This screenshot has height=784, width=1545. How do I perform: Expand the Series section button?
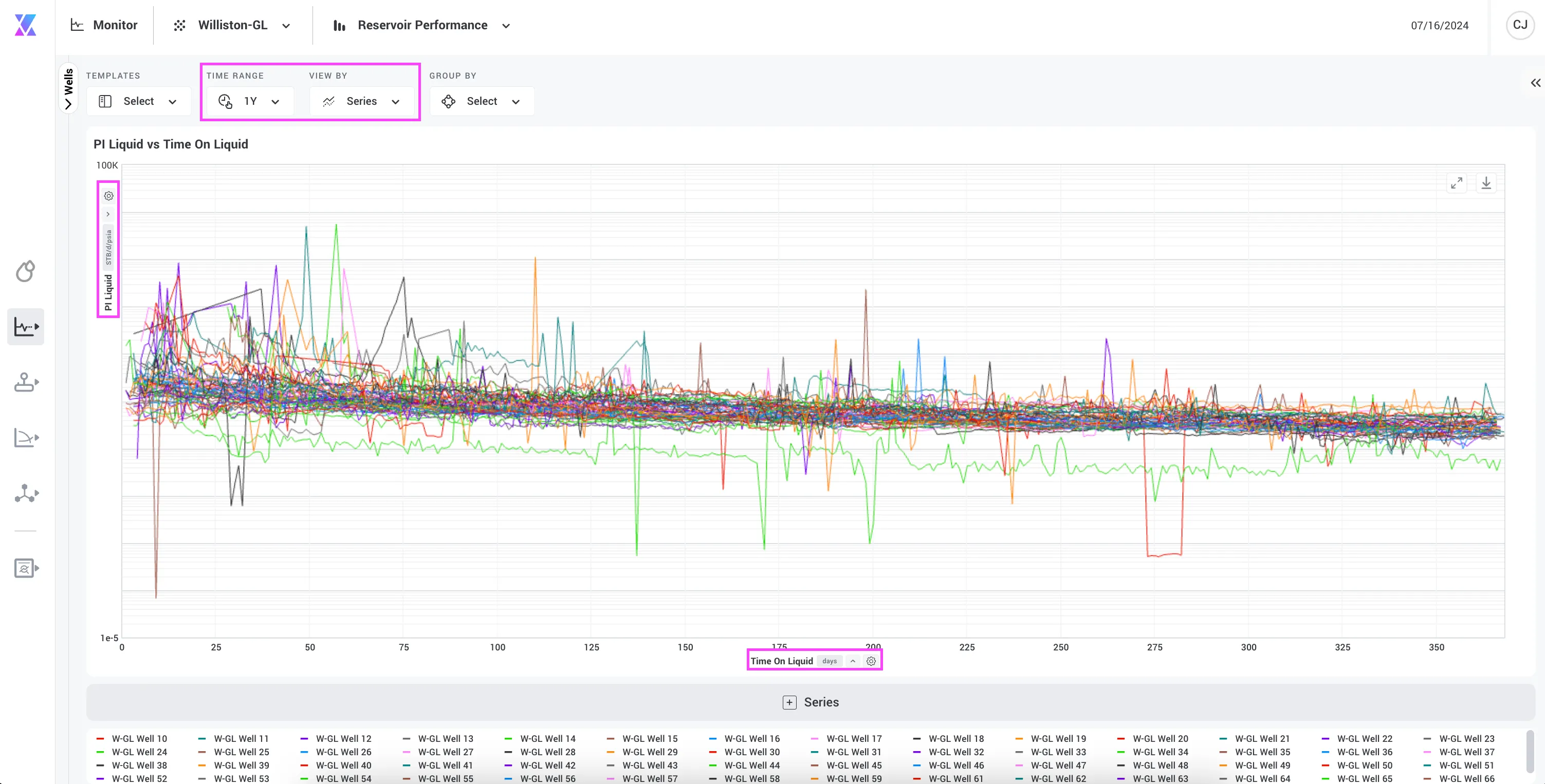pos(811,702)
